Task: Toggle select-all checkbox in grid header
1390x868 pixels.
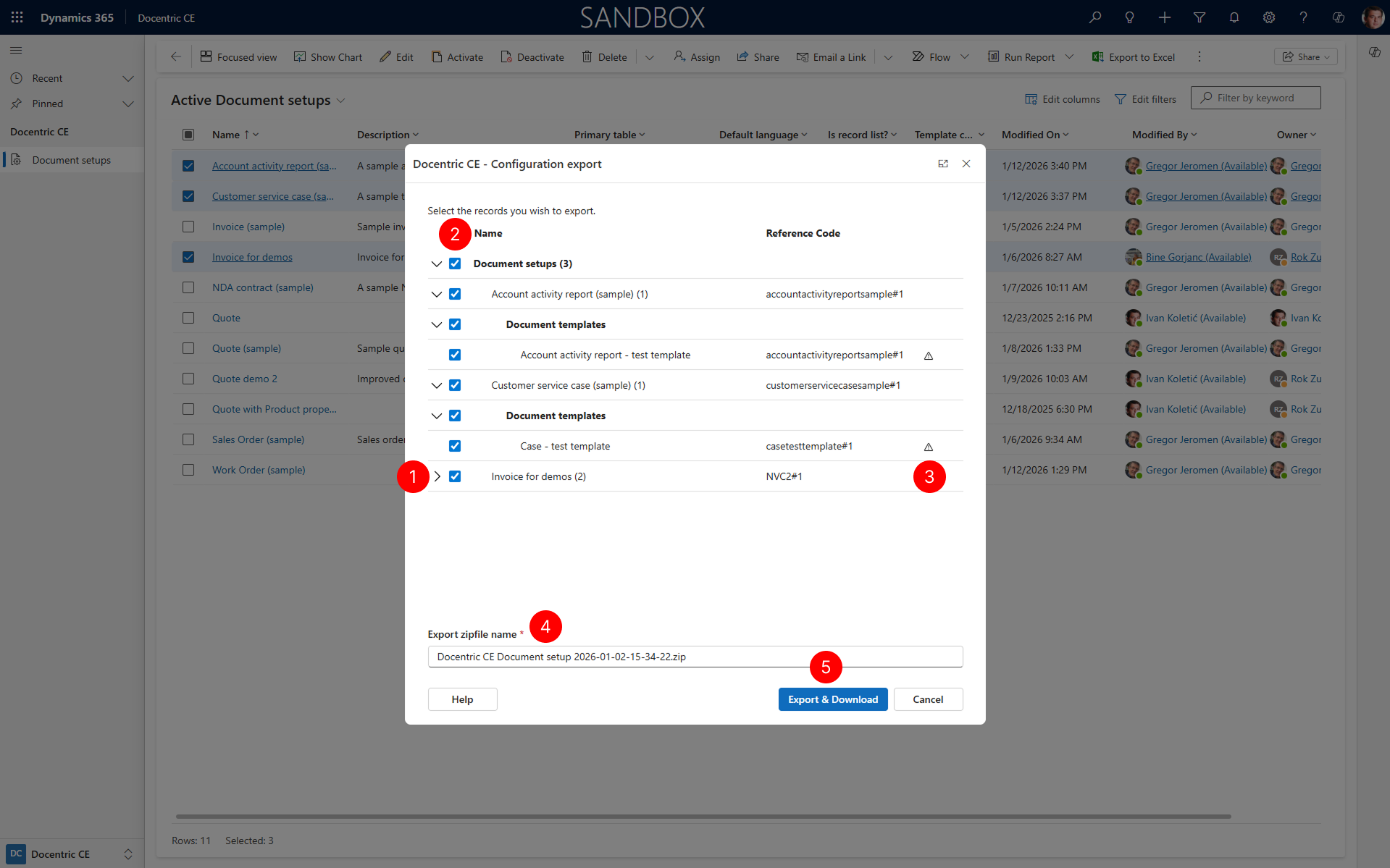Action: tap(188, 135)
